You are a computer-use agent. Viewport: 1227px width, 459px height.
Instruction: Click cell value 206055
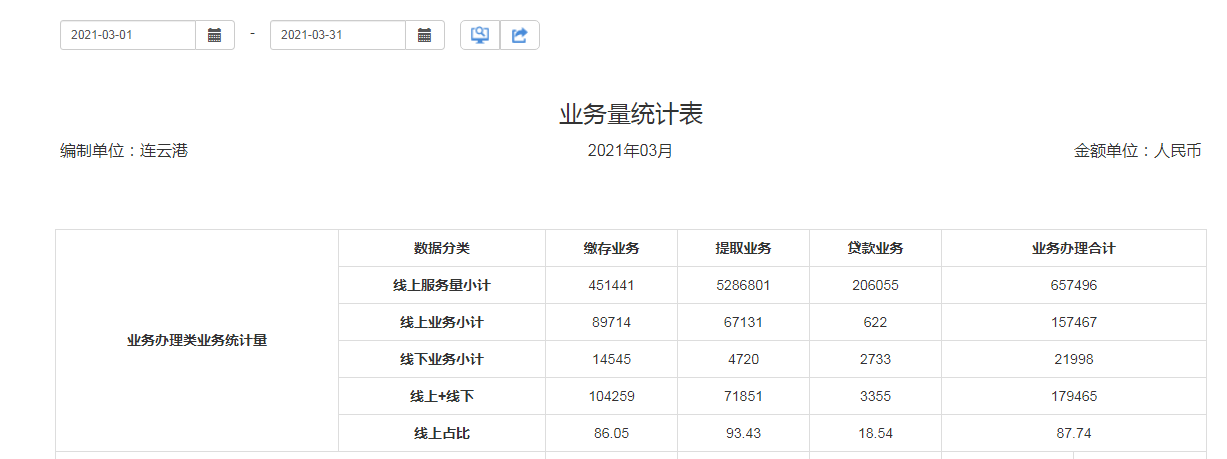click(x=875, y=285)
